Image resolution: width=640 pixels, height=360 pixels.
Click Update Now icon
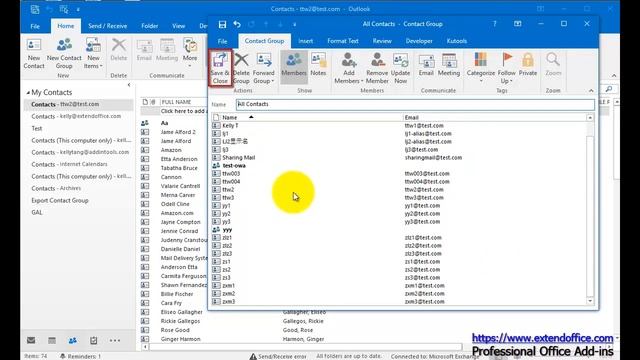400,68
